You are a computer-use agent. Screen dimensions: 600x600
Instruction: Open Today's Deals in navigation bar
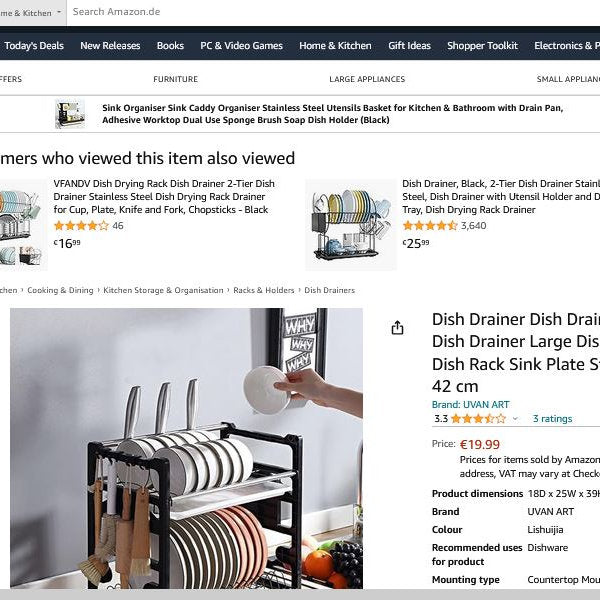pos(34,46)
